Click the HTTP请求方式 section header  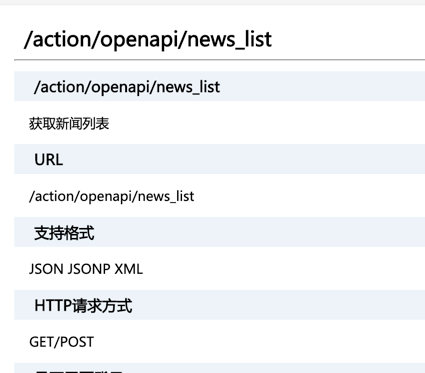click(x=83, y=305)
